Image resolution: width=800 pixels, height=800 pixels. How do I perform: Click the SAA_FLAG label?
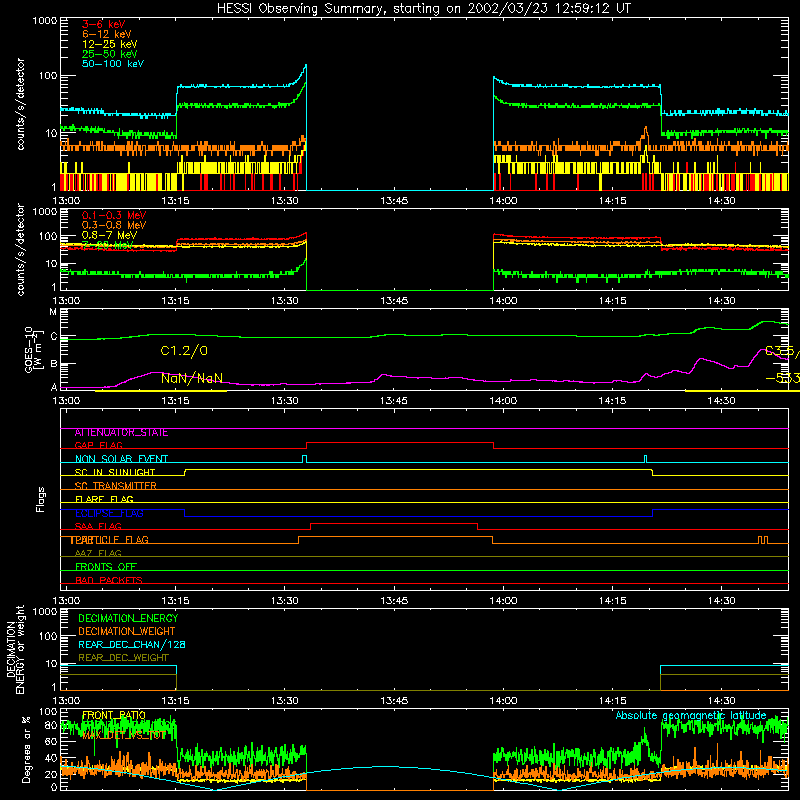coord(98,526)
